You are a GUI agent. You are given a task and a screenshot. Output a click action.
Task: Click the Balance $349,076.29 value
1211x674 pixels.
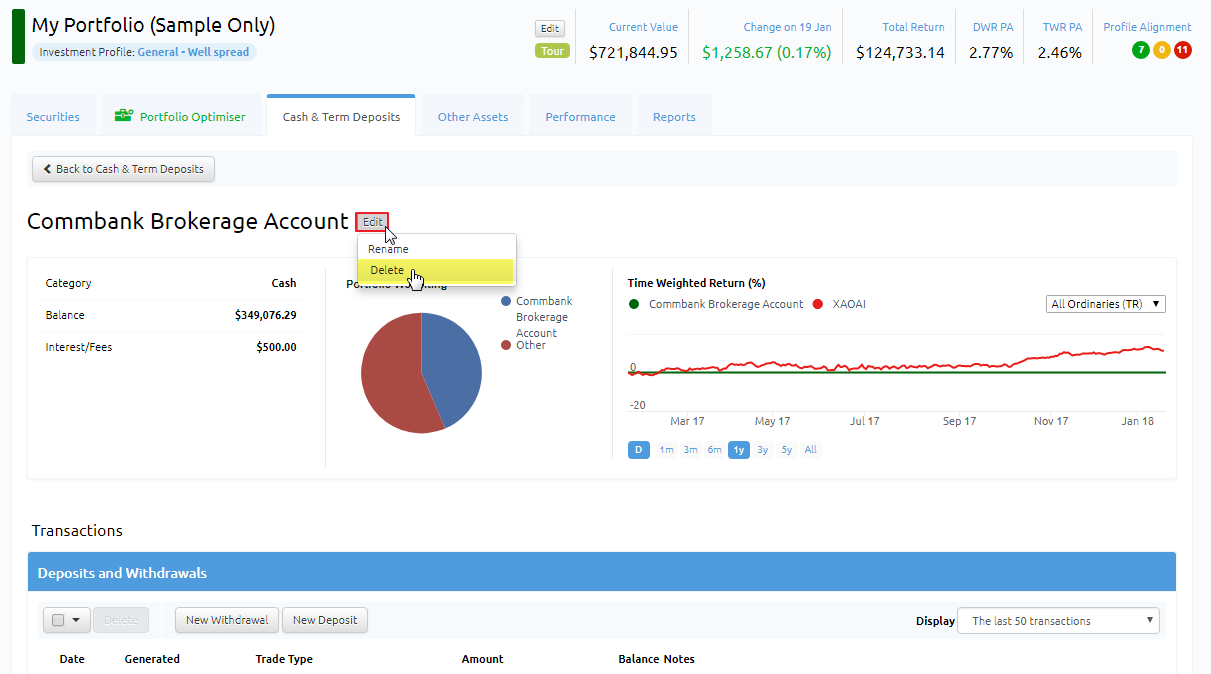[266, 315]
